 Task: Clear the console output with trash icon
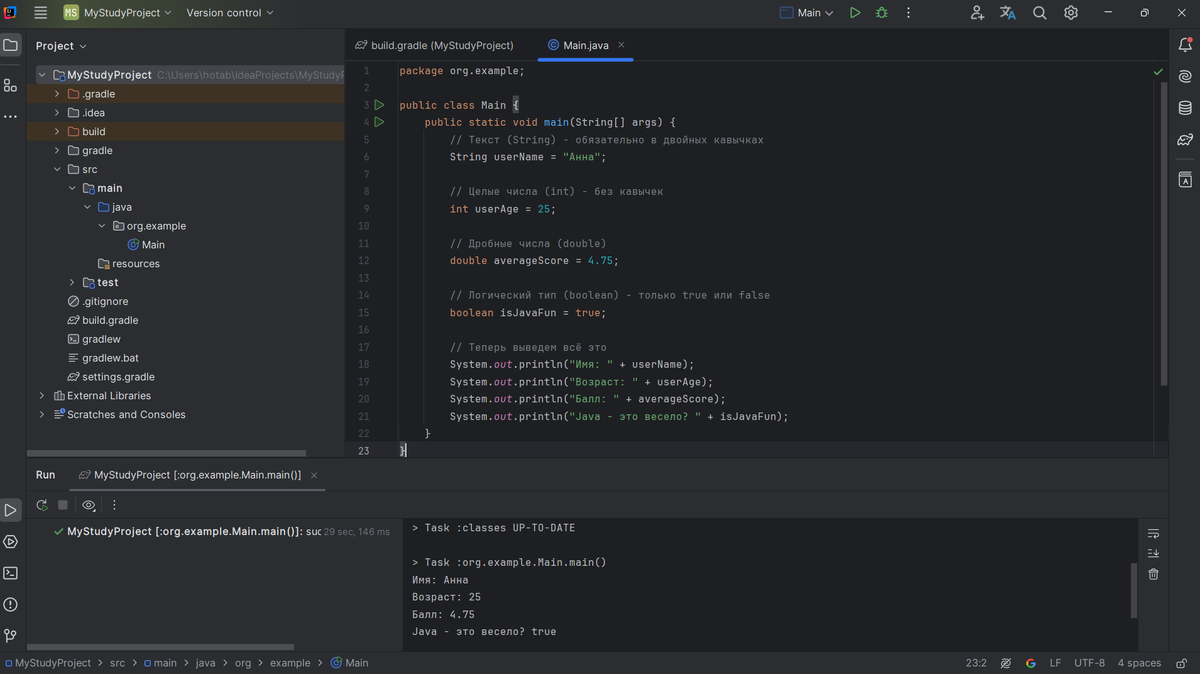pyautogui.click(x=1153, y=574)
